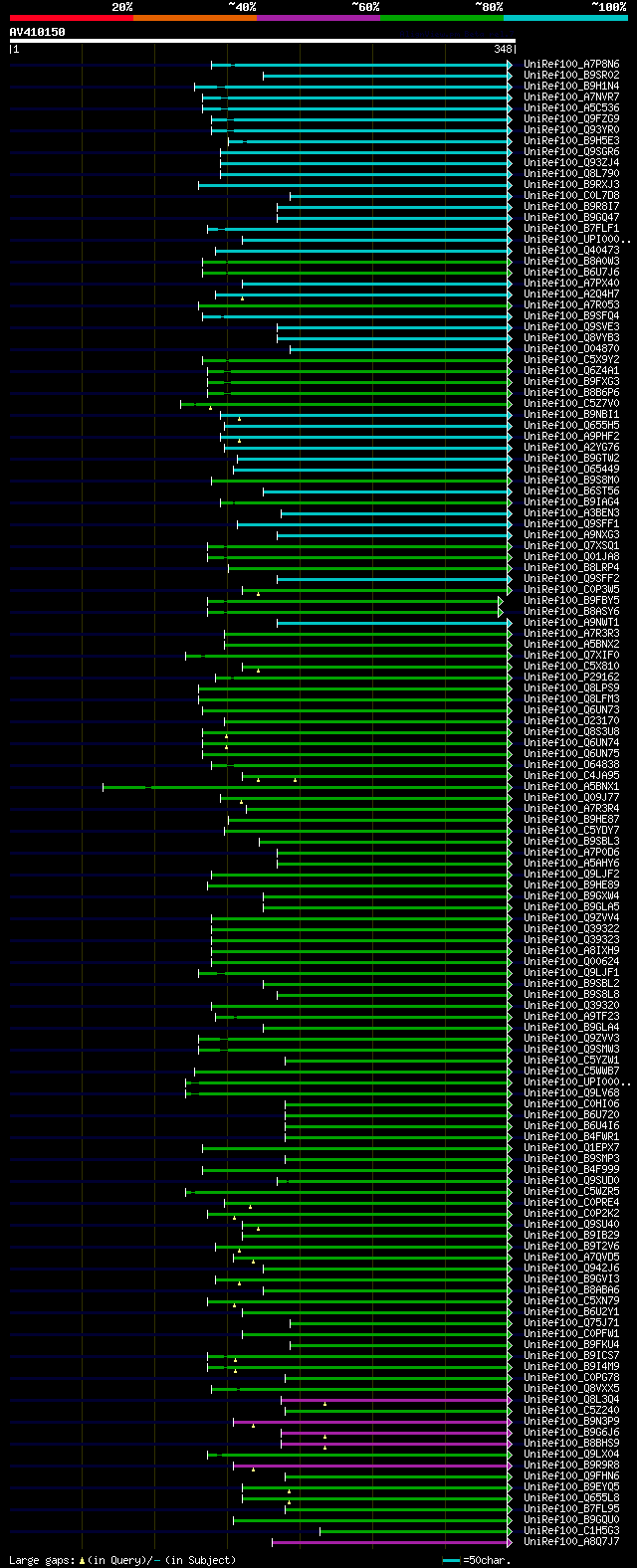This screenshot has width=637, height=1568.
Task: Click hit label UniRef100_B9FBY5
Action: point(571,601)
